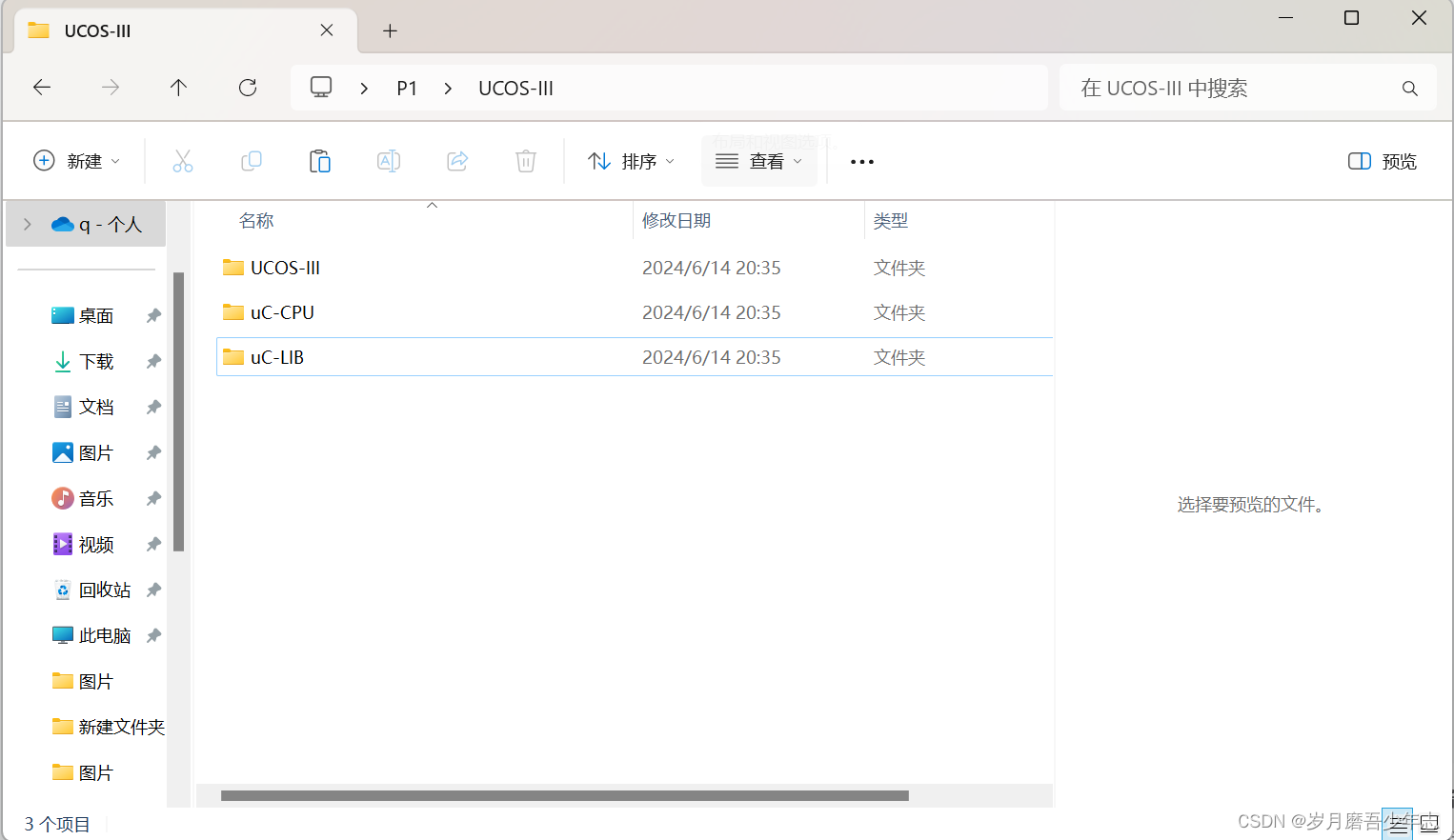
Task: Sort by 修改日期 column header
Action: point(677,221)
